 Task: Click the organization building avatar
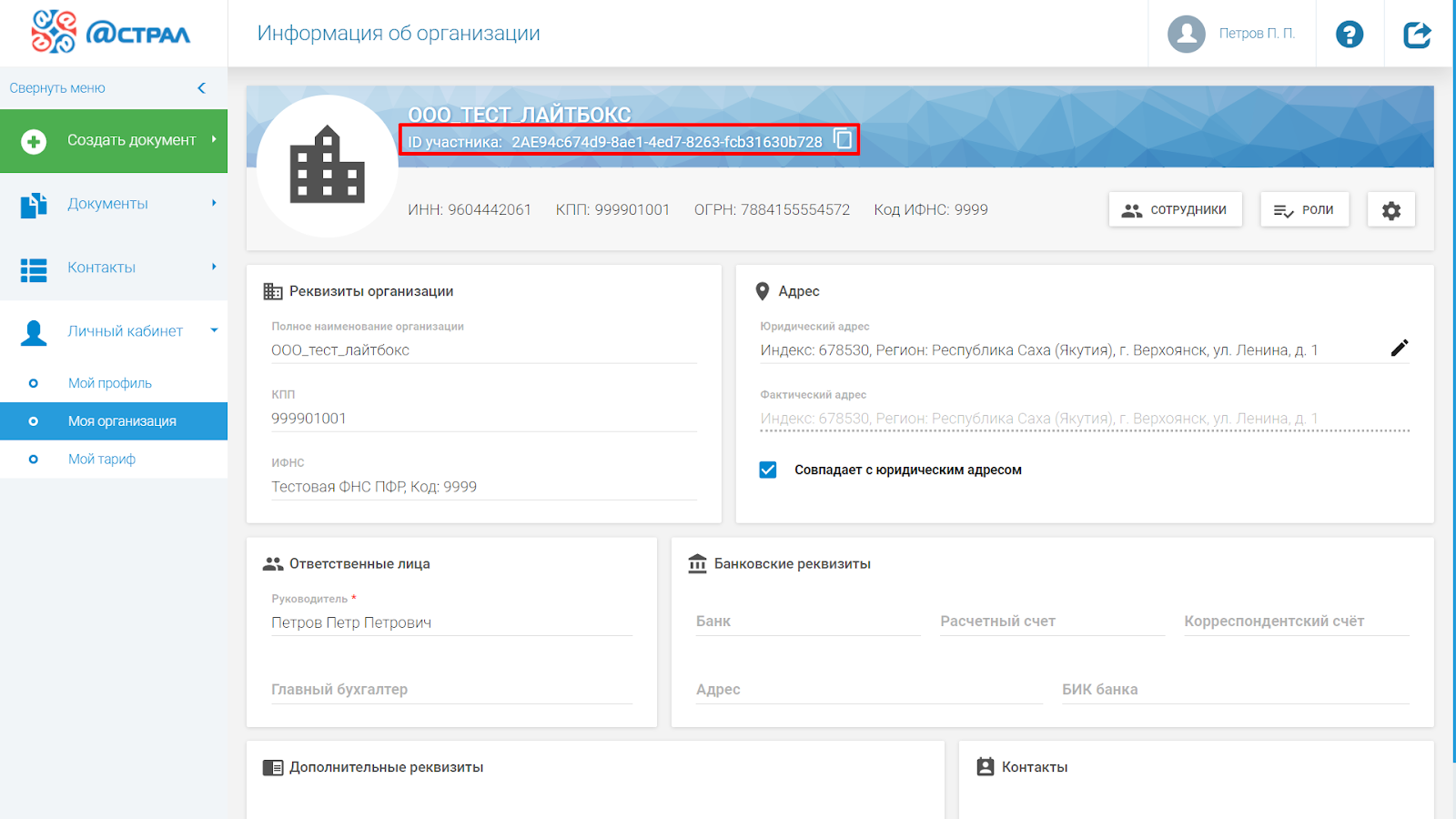pyautogui.click(x=328, y=166)
